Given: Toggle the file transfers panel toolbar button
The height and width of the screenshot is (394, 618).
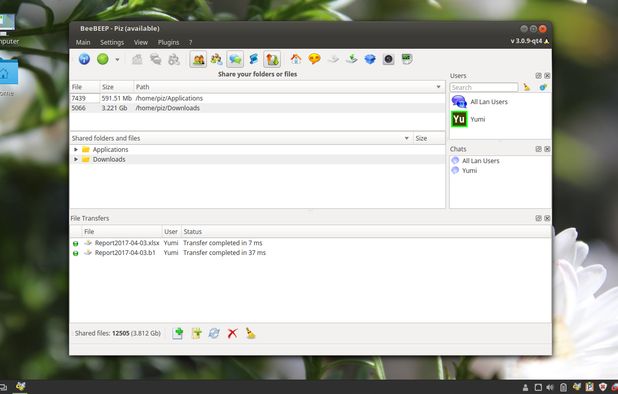Looking at the screenshot, I should tap(272, 59).
